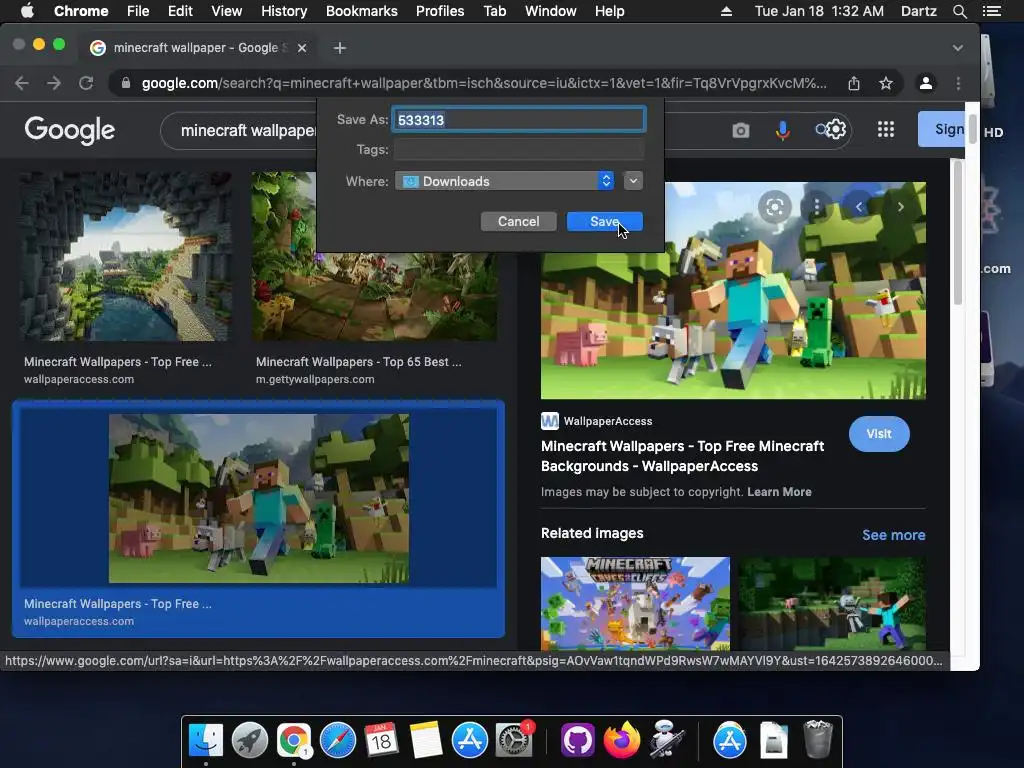The width and height of the screenshot is (1024, 768).
Task: Open Notes from the dock
Action: [x=425, y=741]
